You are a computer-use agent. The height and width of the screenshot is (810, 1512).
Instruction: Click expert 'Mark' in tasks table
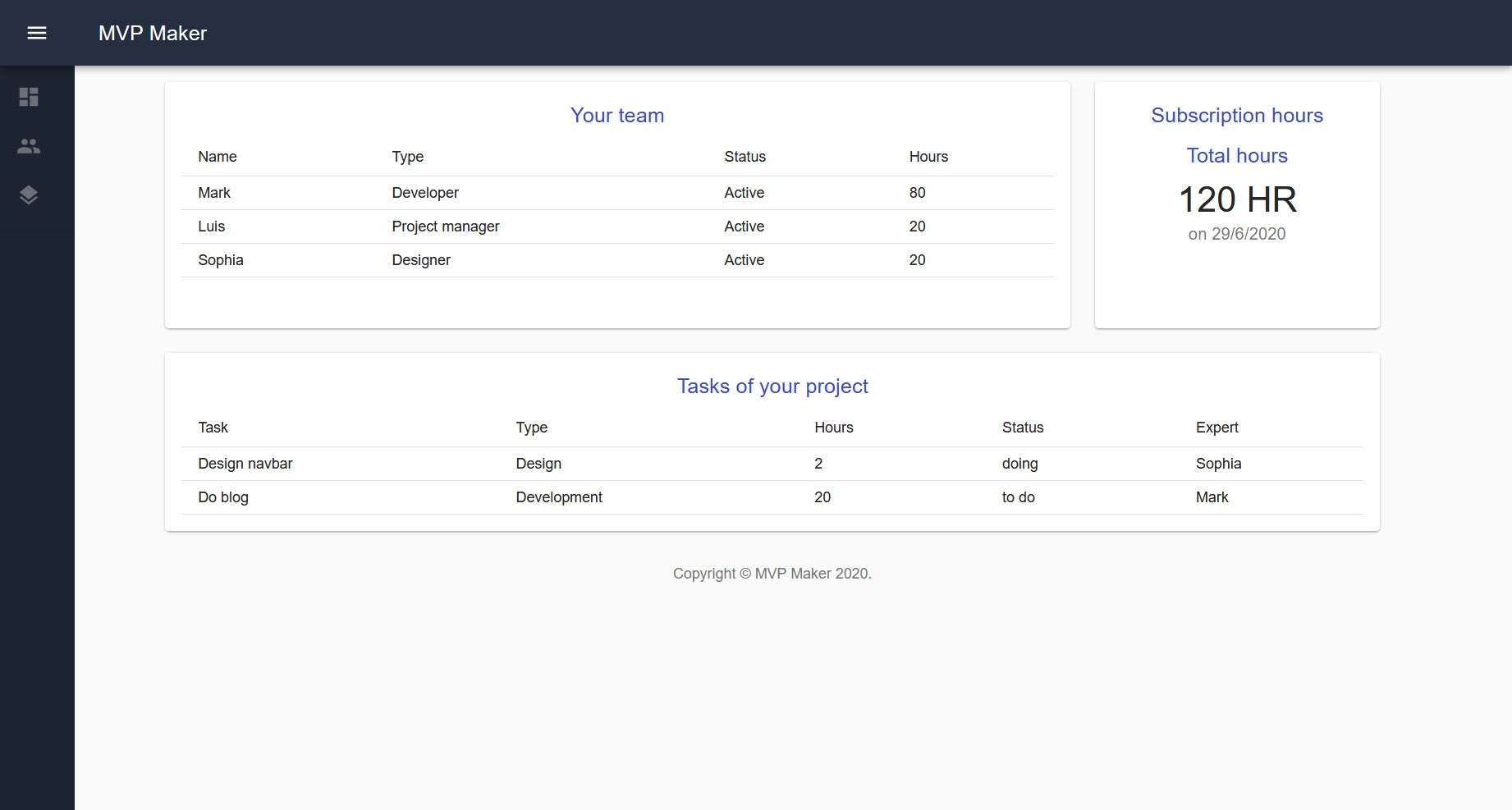pyautogui.click(x=1212, y=497)
